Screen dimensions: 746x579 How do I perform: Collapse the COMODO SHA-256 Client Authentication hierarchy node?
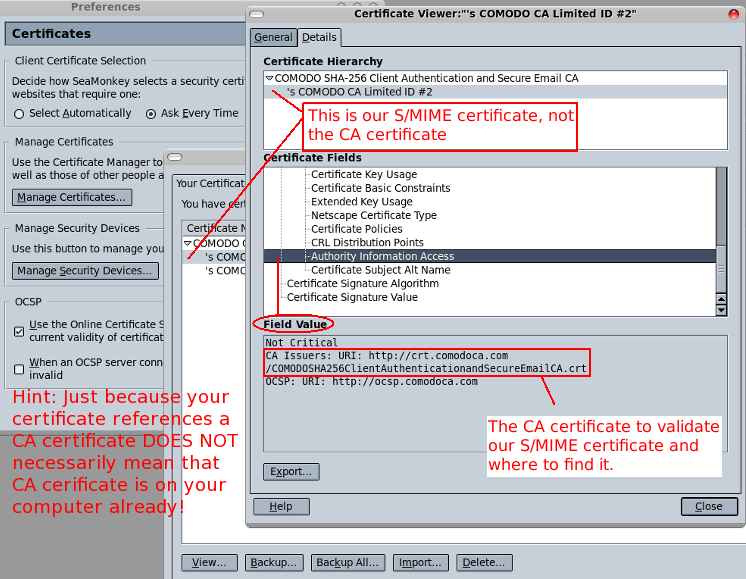(x=269, y=78)
